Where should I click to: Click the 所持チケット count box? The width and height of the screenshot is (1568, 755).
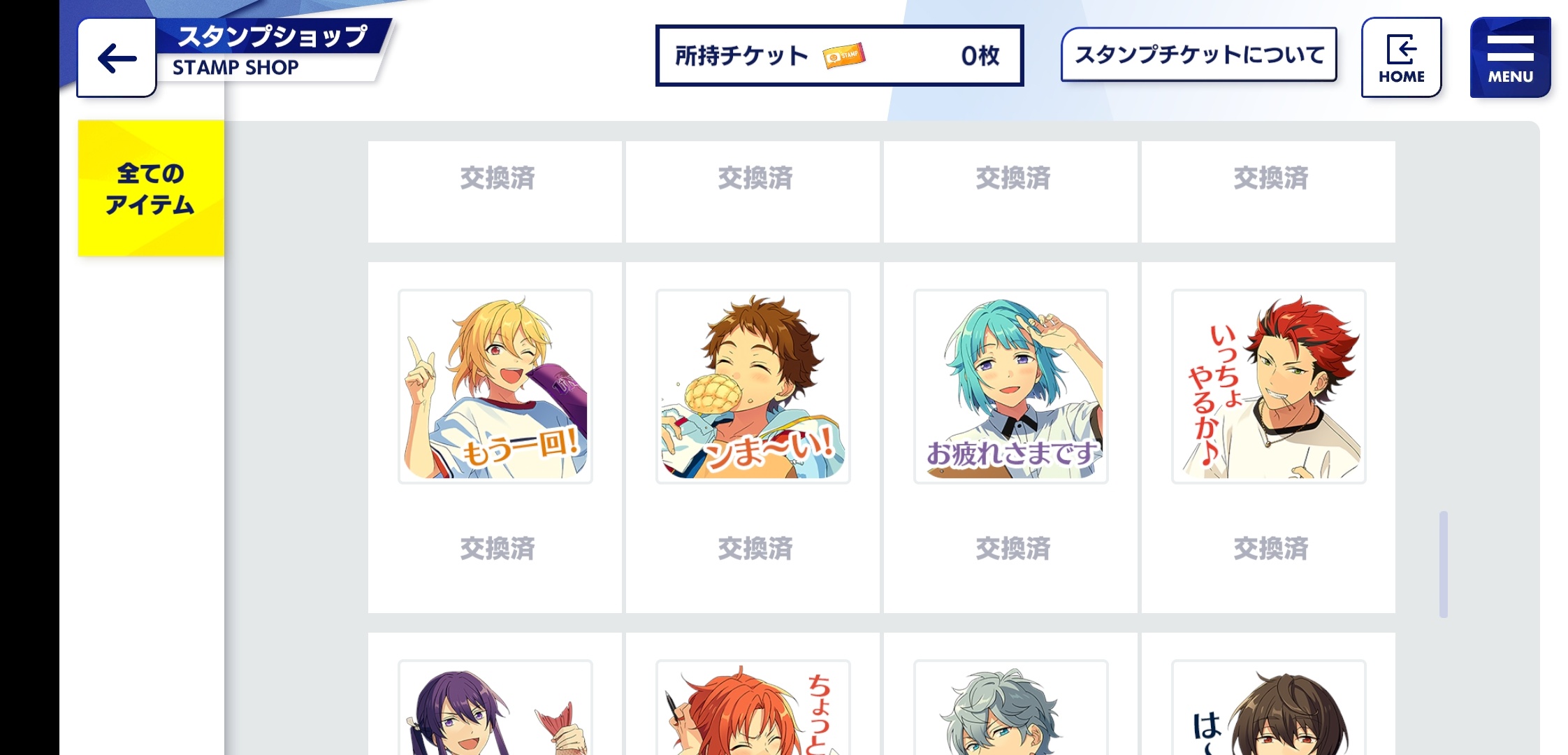pos(839,55)
